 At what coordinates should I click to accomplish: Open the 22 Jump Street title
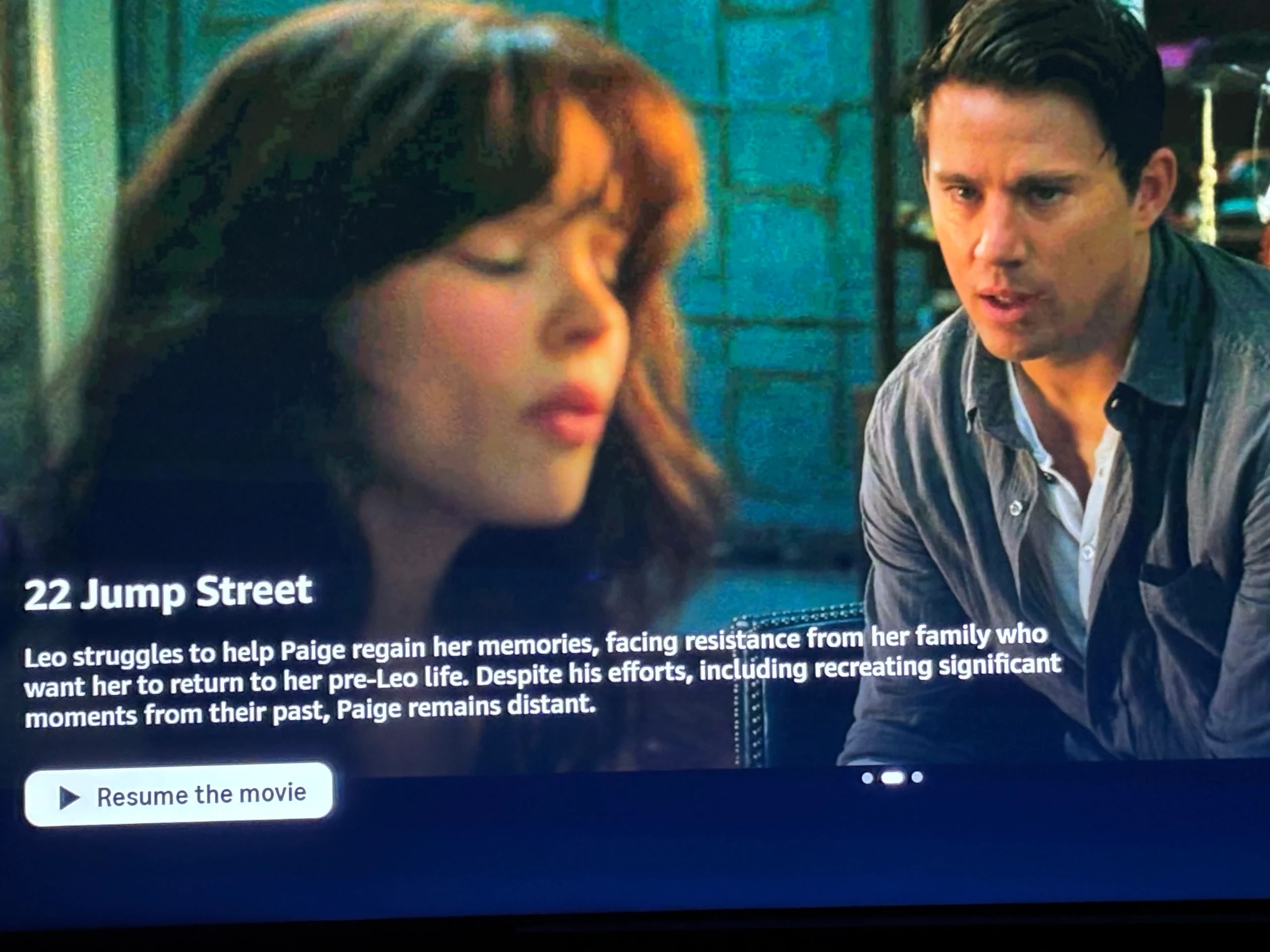tap(168, 592)
